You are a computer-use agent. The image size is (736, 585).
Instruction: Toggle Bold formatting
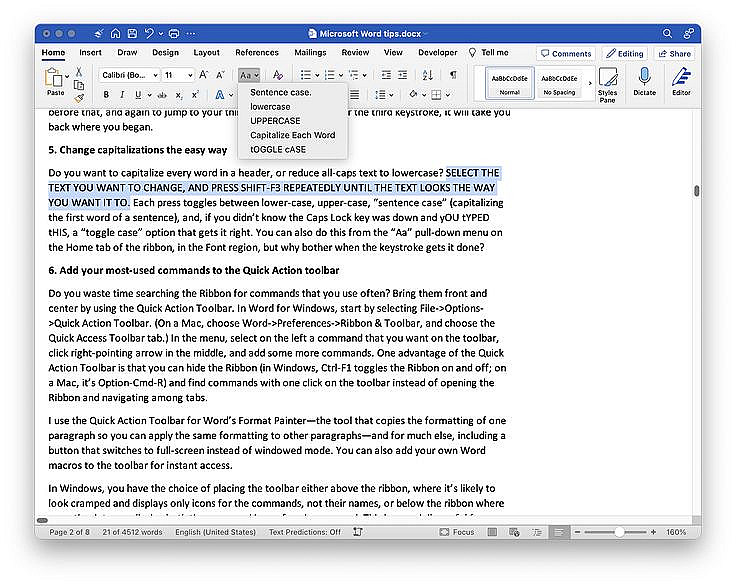coord(106,95)
